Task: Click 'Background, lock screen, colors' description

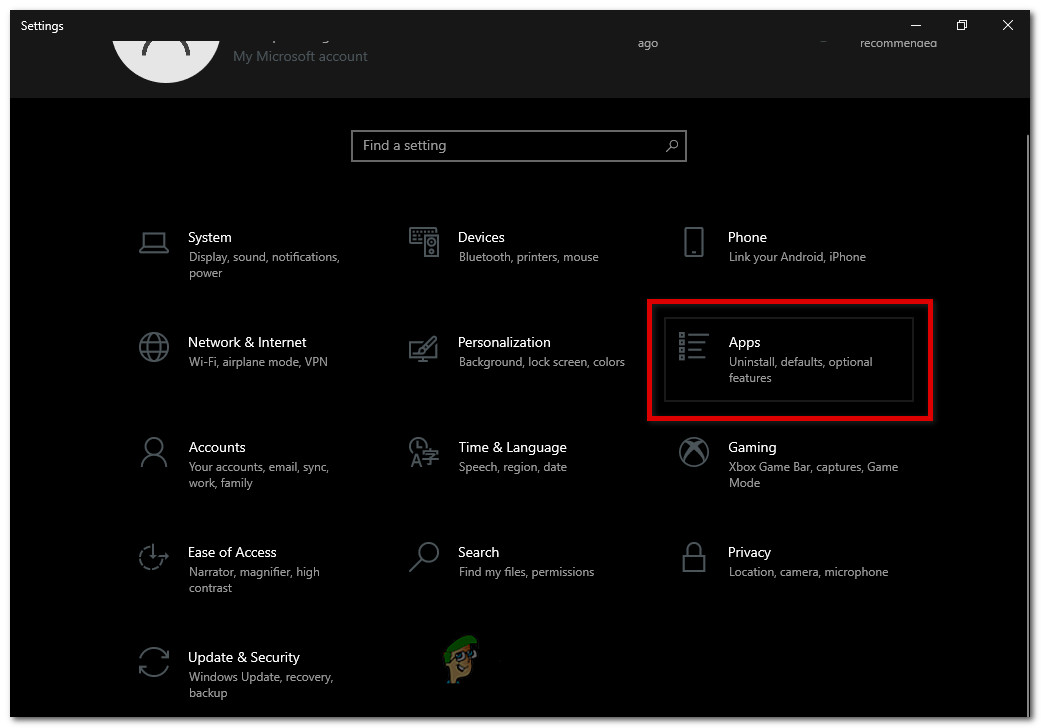Action: tap(542, 362)
